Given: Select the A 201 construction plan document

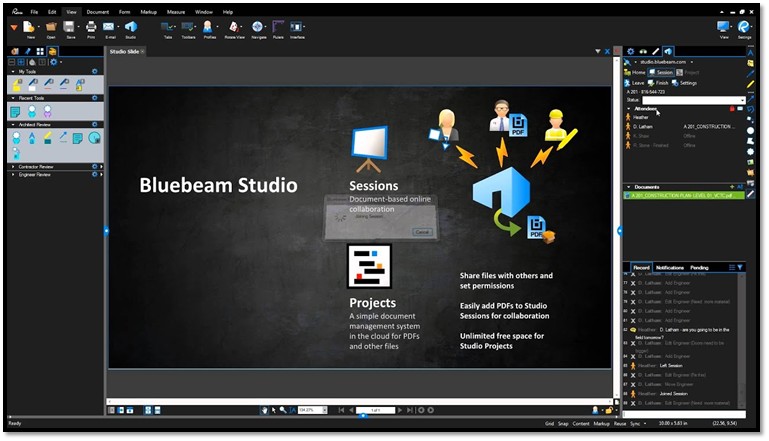Looking at the screenshot, I should point(678,197).
